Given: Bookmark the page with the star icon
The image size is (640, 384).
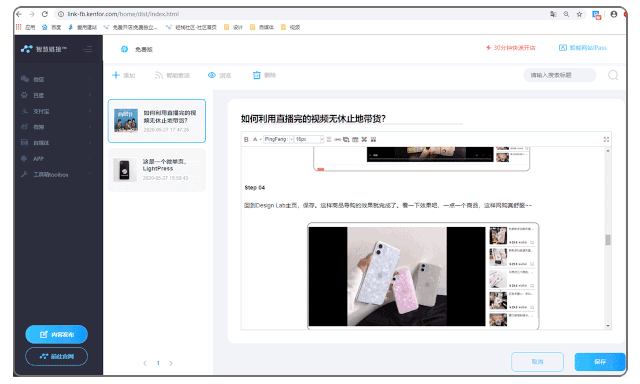Looking at the screenshot, I should pos(579,14).
